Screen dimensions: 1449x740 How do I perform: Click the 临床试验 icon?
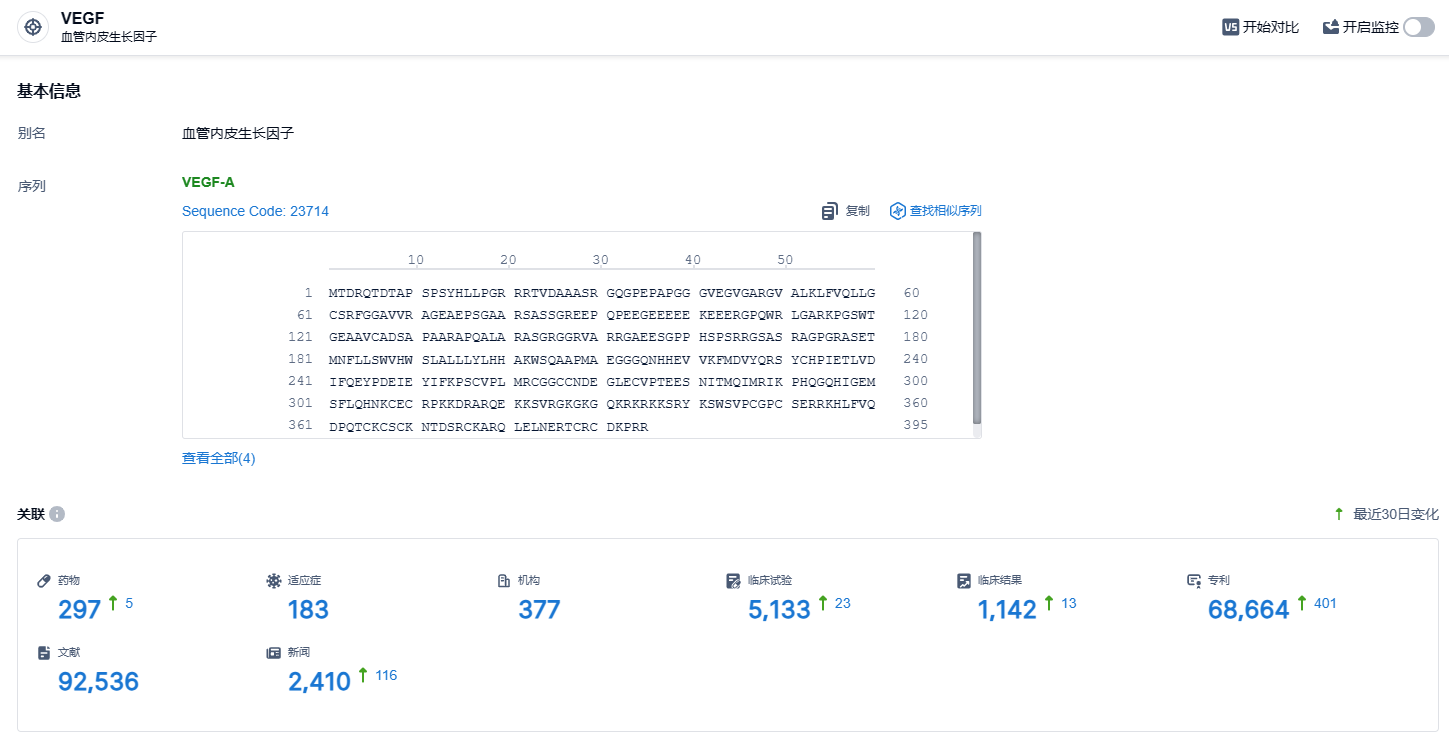(x=733, y=580)
